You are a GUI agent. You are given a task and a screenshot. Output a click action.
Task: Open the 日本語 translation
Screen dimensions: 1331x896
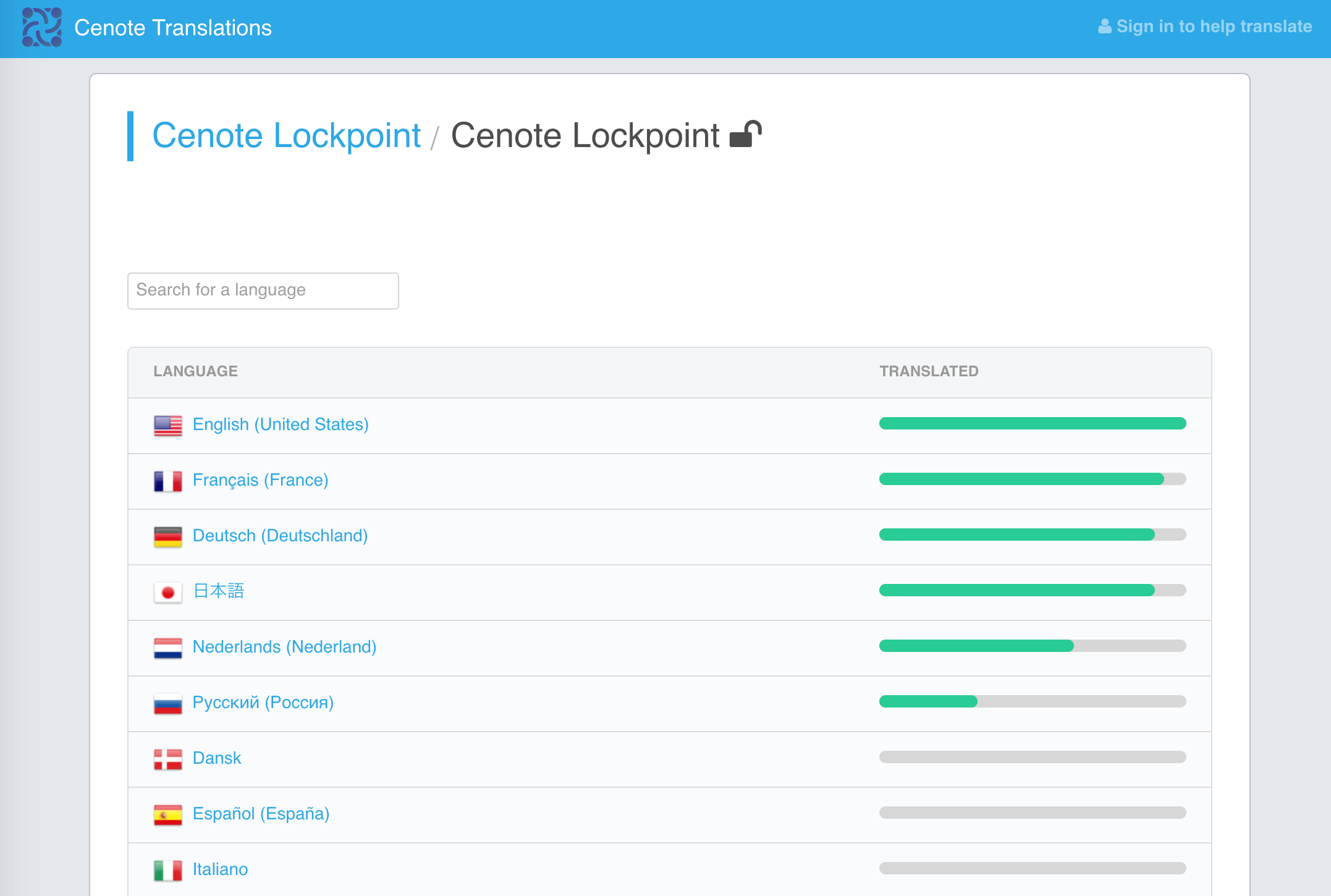218,591
